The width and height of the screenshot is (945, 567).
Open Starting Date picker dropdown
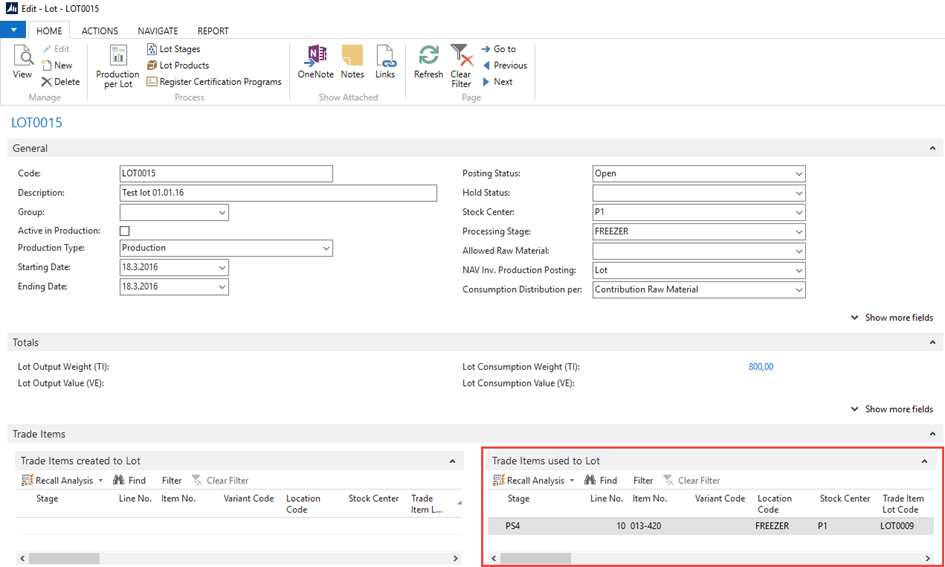coord(222,267)
